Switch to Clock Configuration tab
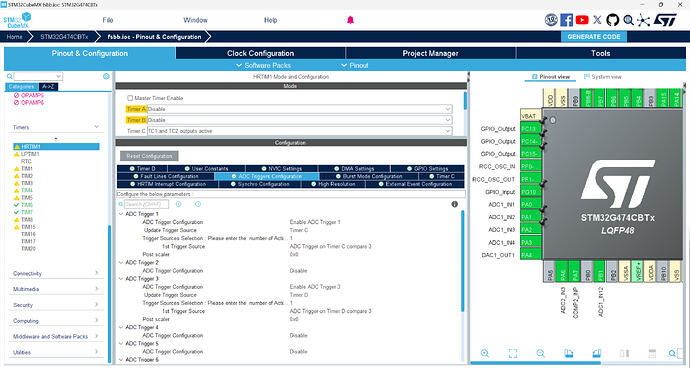This screenshot has width=690, height=368. (261, 53)
